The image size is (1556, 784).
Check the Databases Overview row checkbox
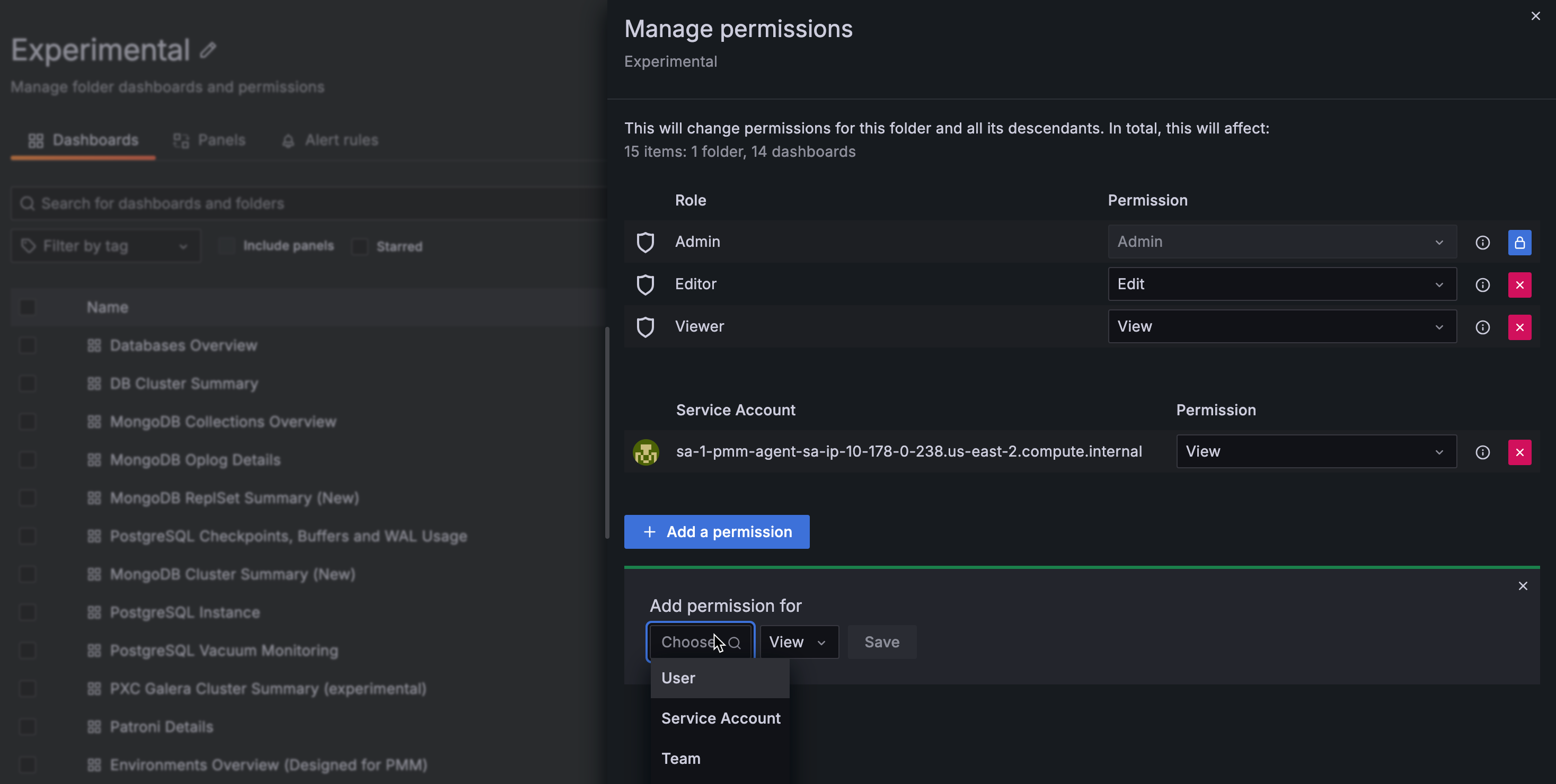(x=28, y=345)
